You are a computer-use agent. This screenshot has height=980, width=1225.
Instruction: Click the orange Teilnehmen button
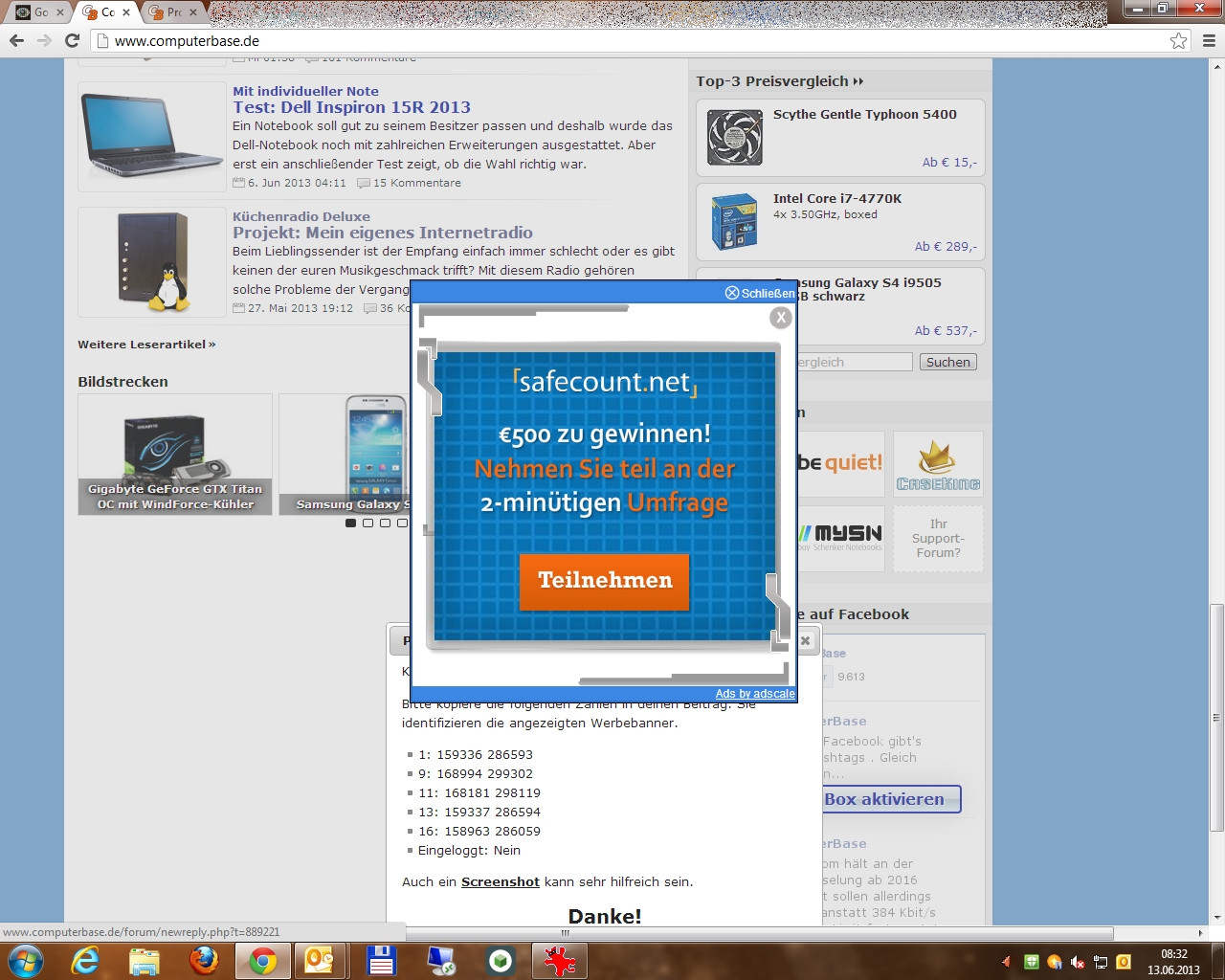(605, 581)
